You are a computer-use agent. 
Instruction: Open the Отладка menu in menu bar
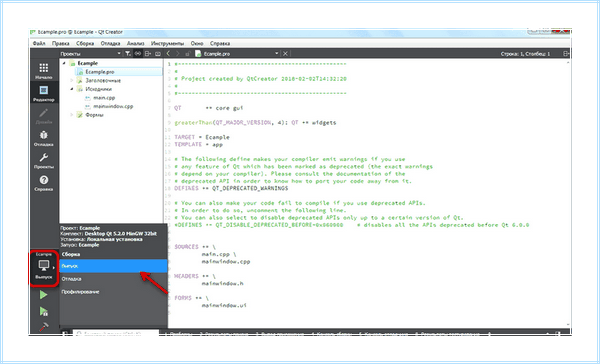coord(110,43)
